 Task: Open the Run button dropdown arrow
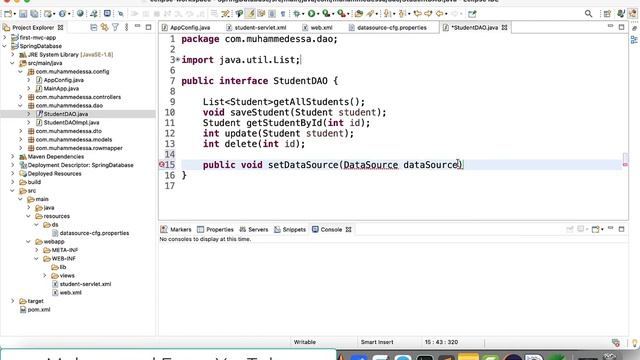coord(318,14)
